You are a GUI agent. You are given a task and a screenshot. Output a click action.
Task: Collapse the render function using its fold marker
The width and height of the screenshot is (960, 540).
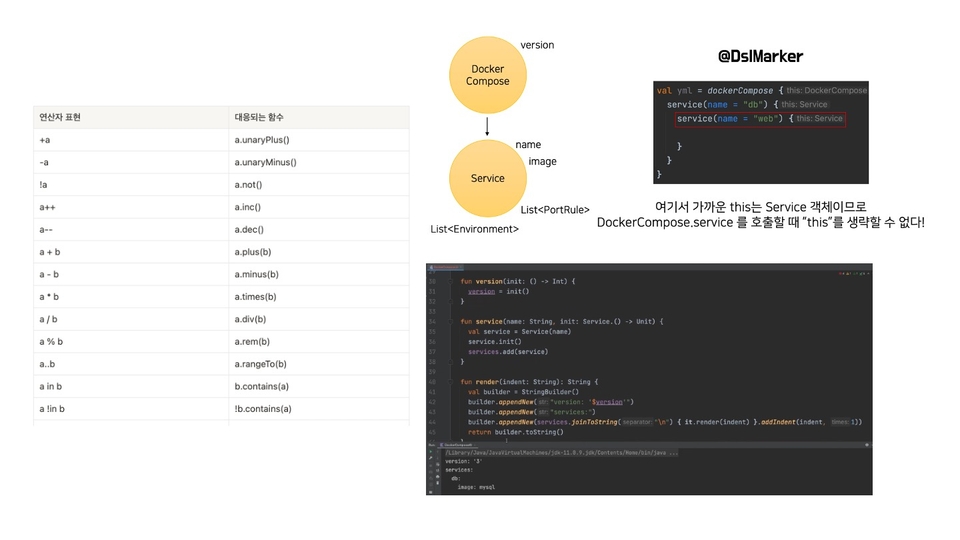[450, 381]
